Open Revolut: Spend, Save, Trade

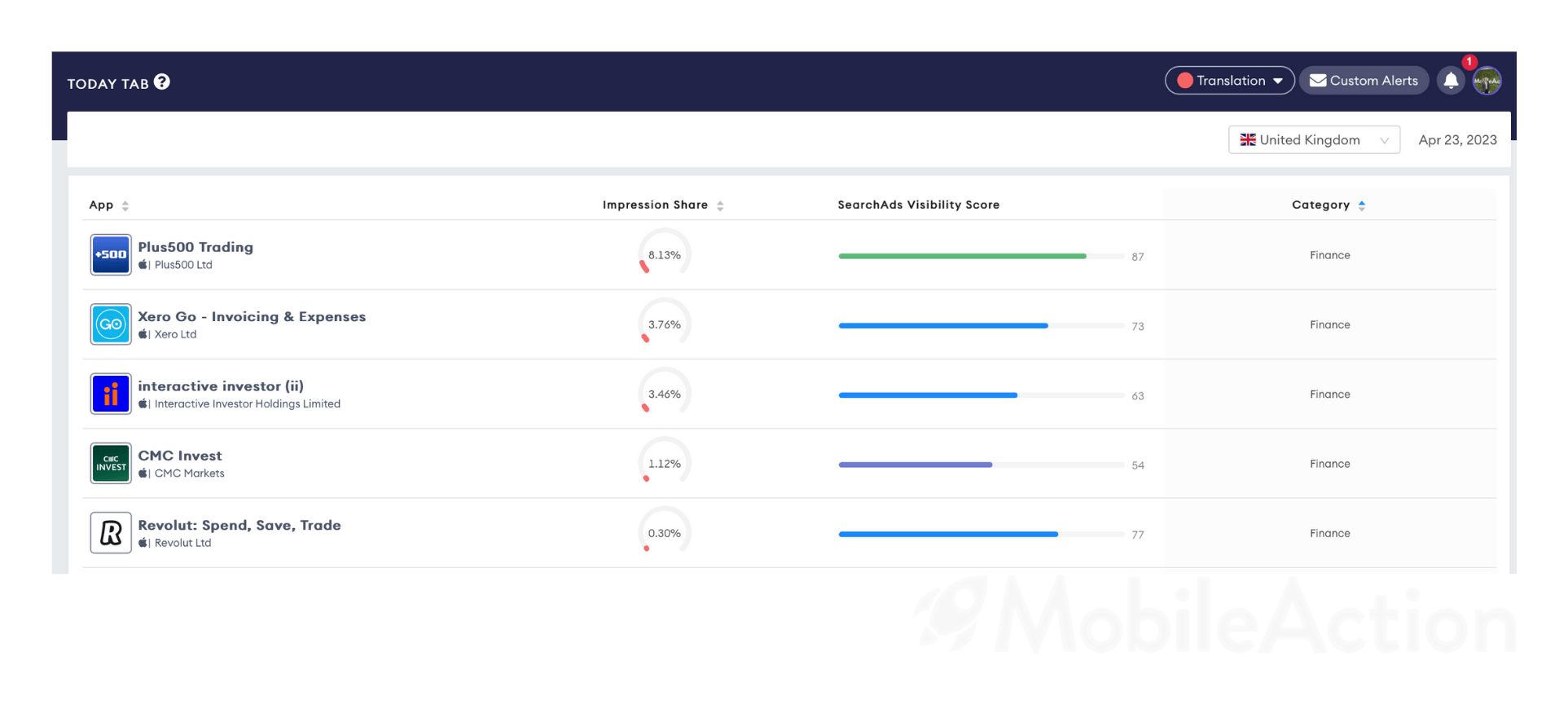click(239, 526)
